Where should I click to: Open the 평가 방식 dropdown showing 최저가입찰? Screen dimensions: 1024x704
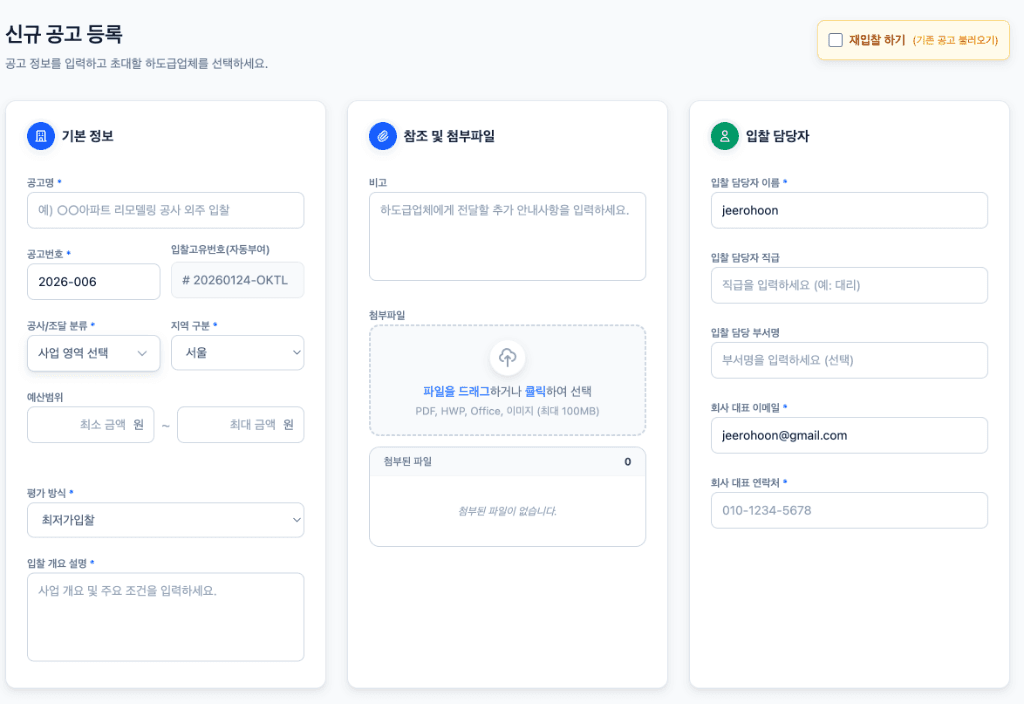coord(165,520)
